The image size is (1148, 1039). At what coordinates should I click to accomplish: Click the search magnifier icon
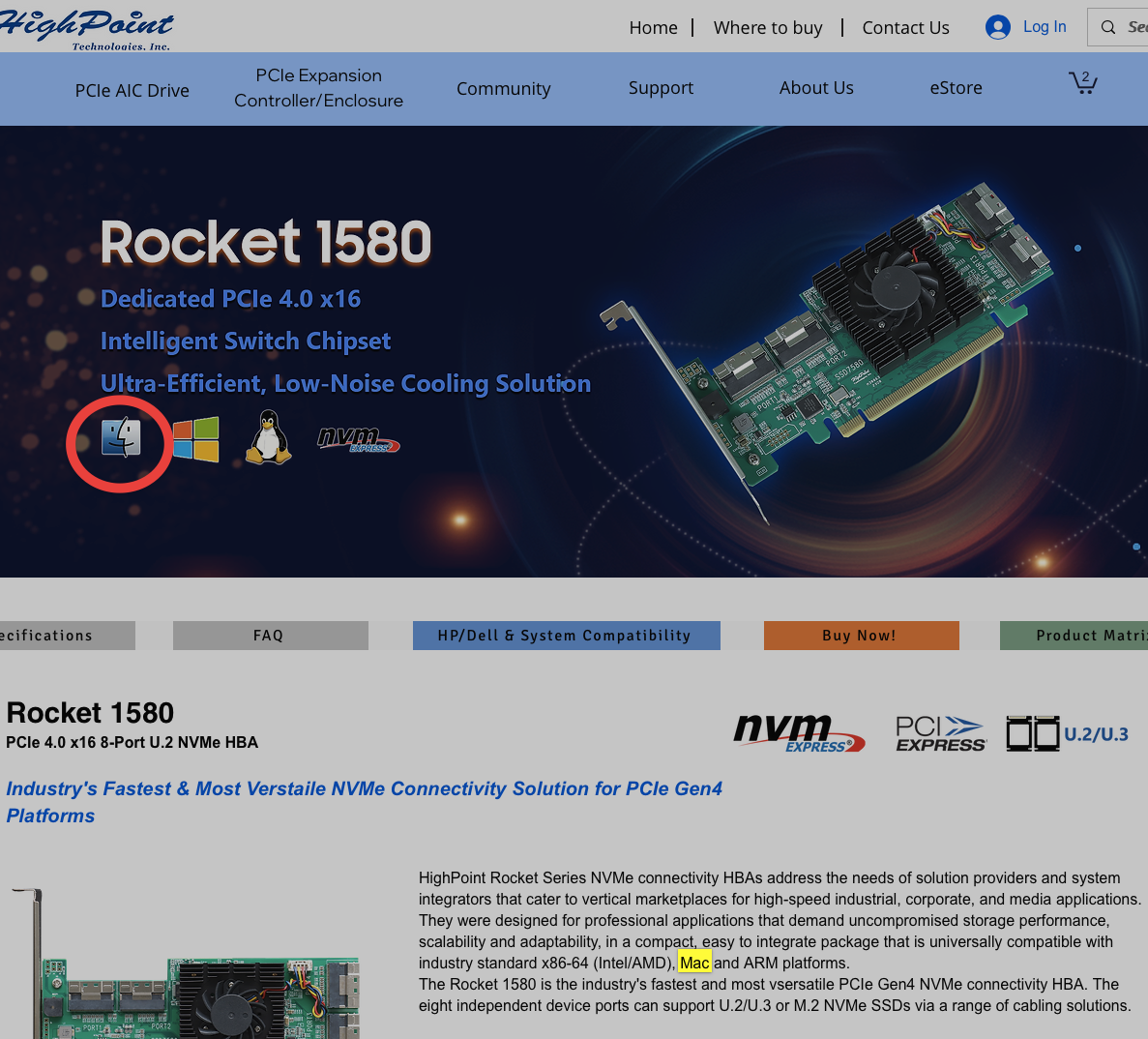(1107, 27)
